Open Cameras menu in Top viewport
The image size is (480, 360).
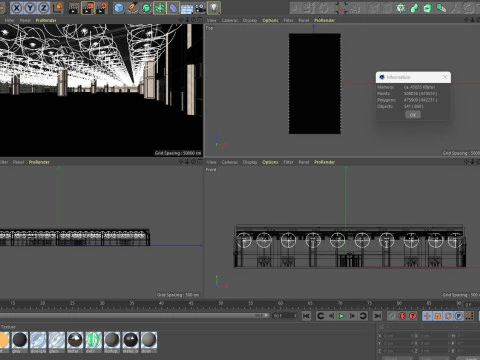point(230,20)
